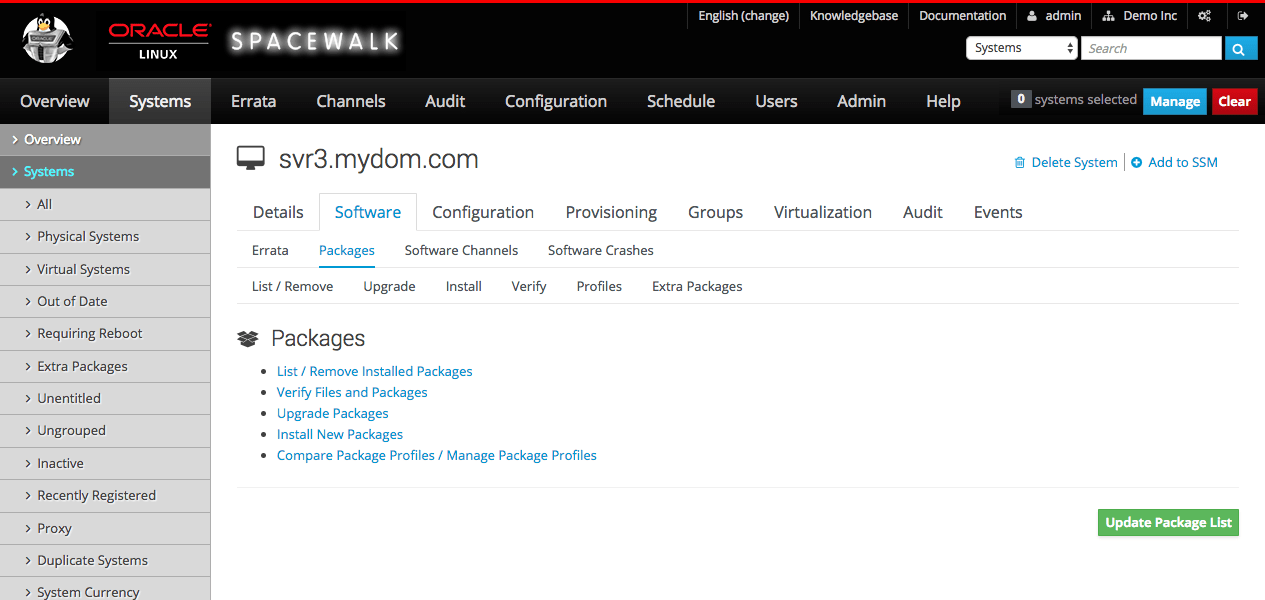1265x600 pixels.
Task: Open the Admin top menu
Action: point(861,101)
